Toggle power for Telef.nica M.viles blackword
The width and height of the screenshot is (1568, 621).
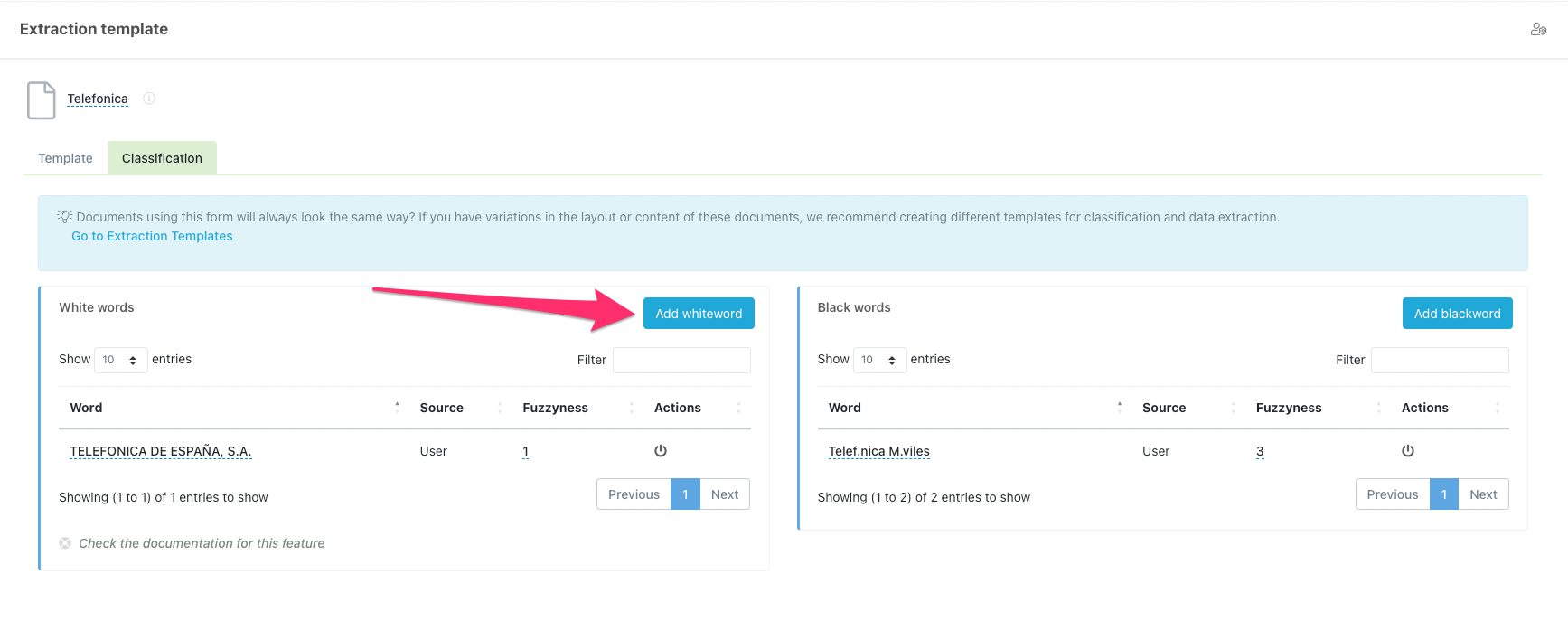1408,451
